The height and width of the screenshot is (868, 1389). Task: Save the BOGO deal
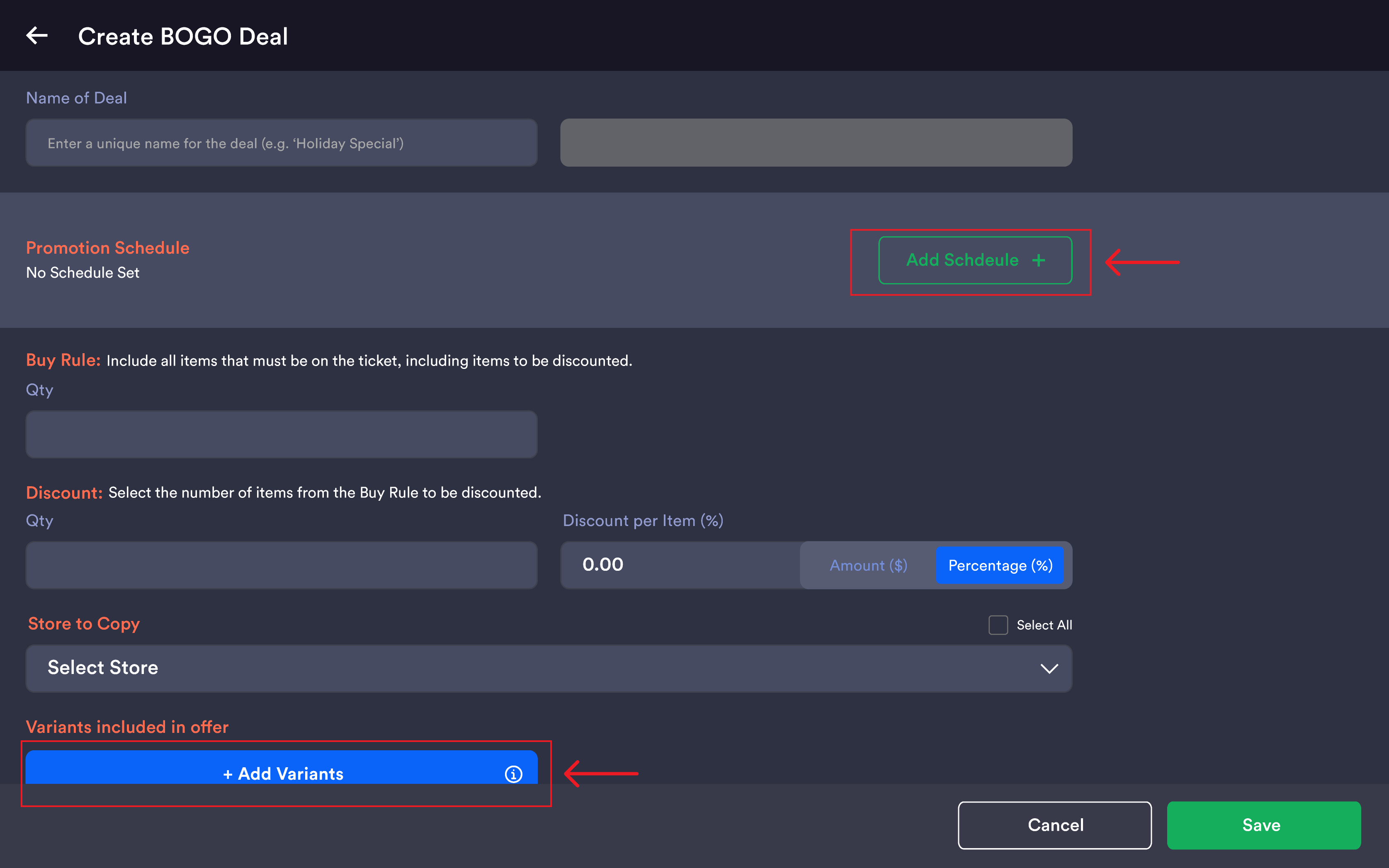1263,825
